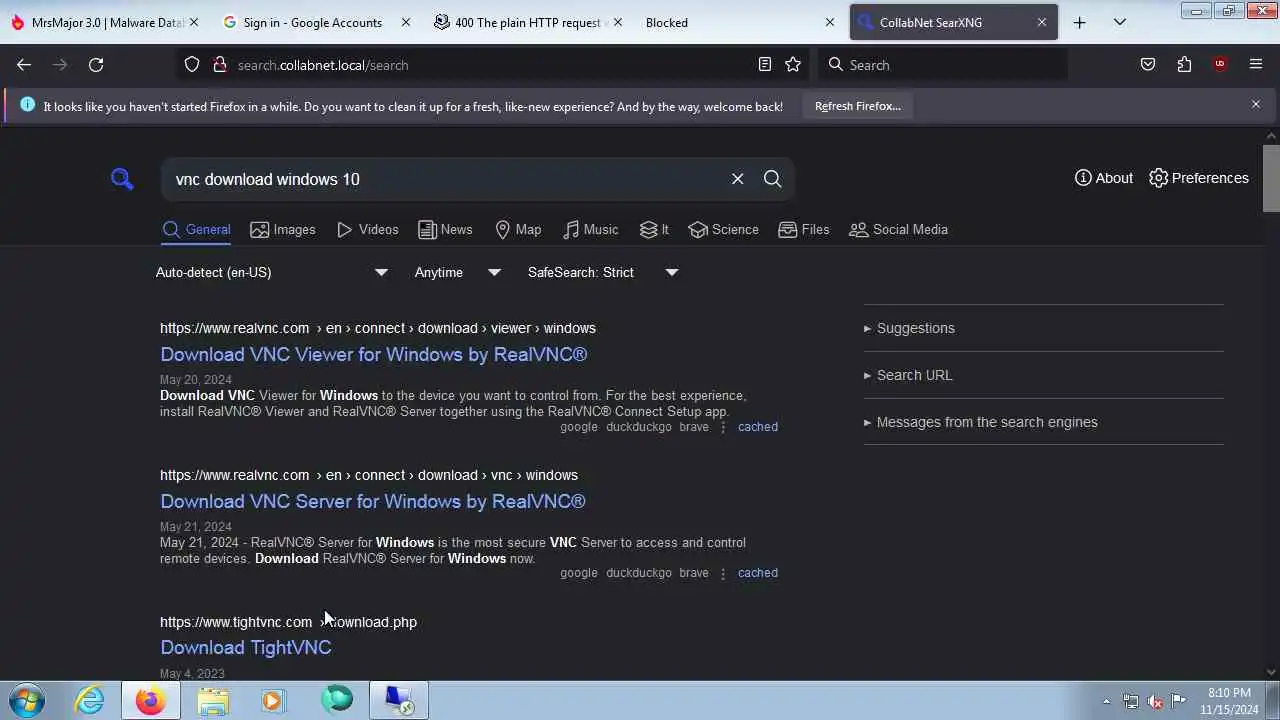Switch to Music category
Image resolution: width=1280 pixels, height=720 pixels.
590,230
